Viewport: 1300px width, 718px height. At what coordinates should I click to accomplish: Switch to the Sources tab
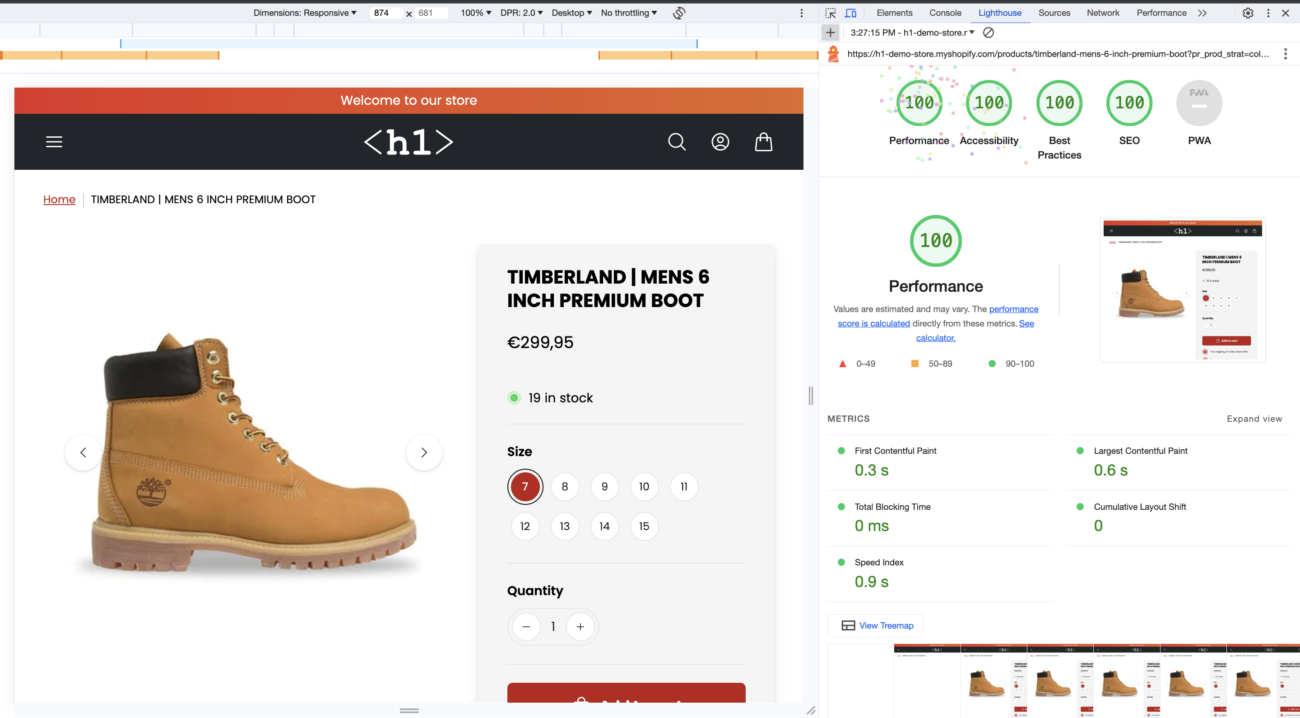click(1054, 13)
